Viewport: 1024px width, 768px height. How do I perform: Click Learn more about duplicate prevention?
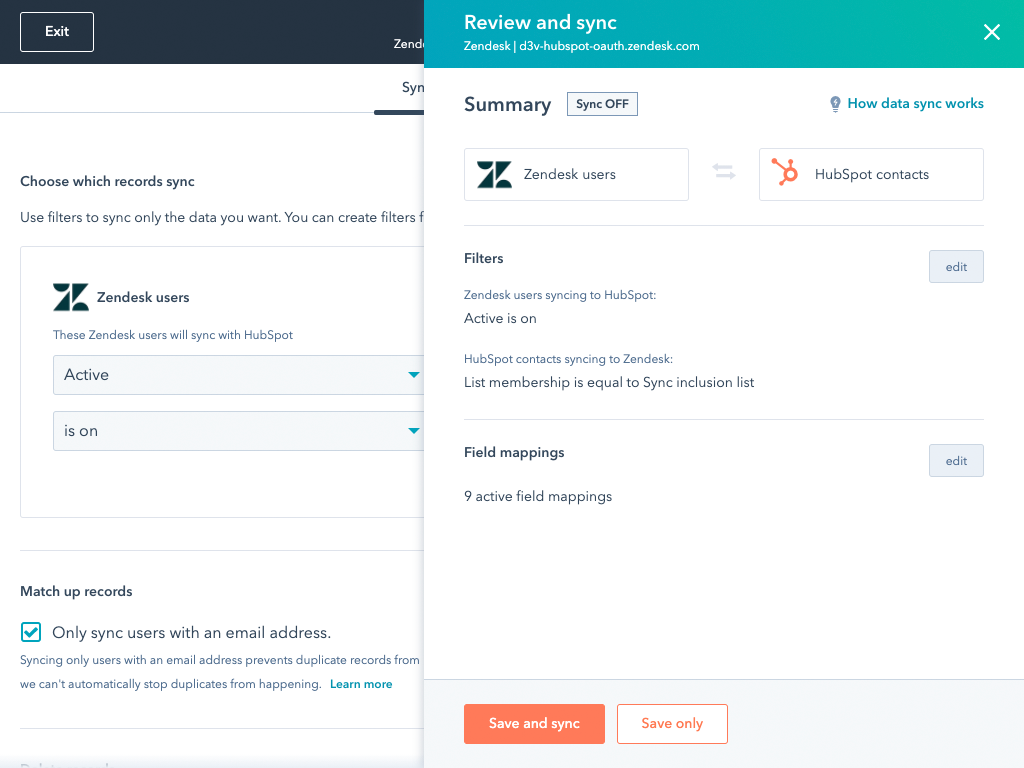click(361, 683)
